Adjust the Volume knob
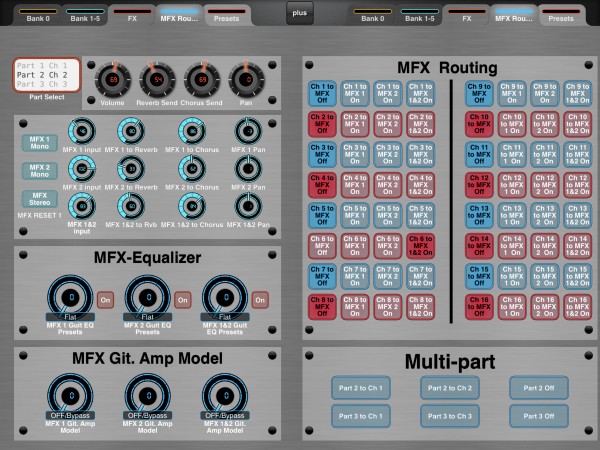 pos(113,80)
